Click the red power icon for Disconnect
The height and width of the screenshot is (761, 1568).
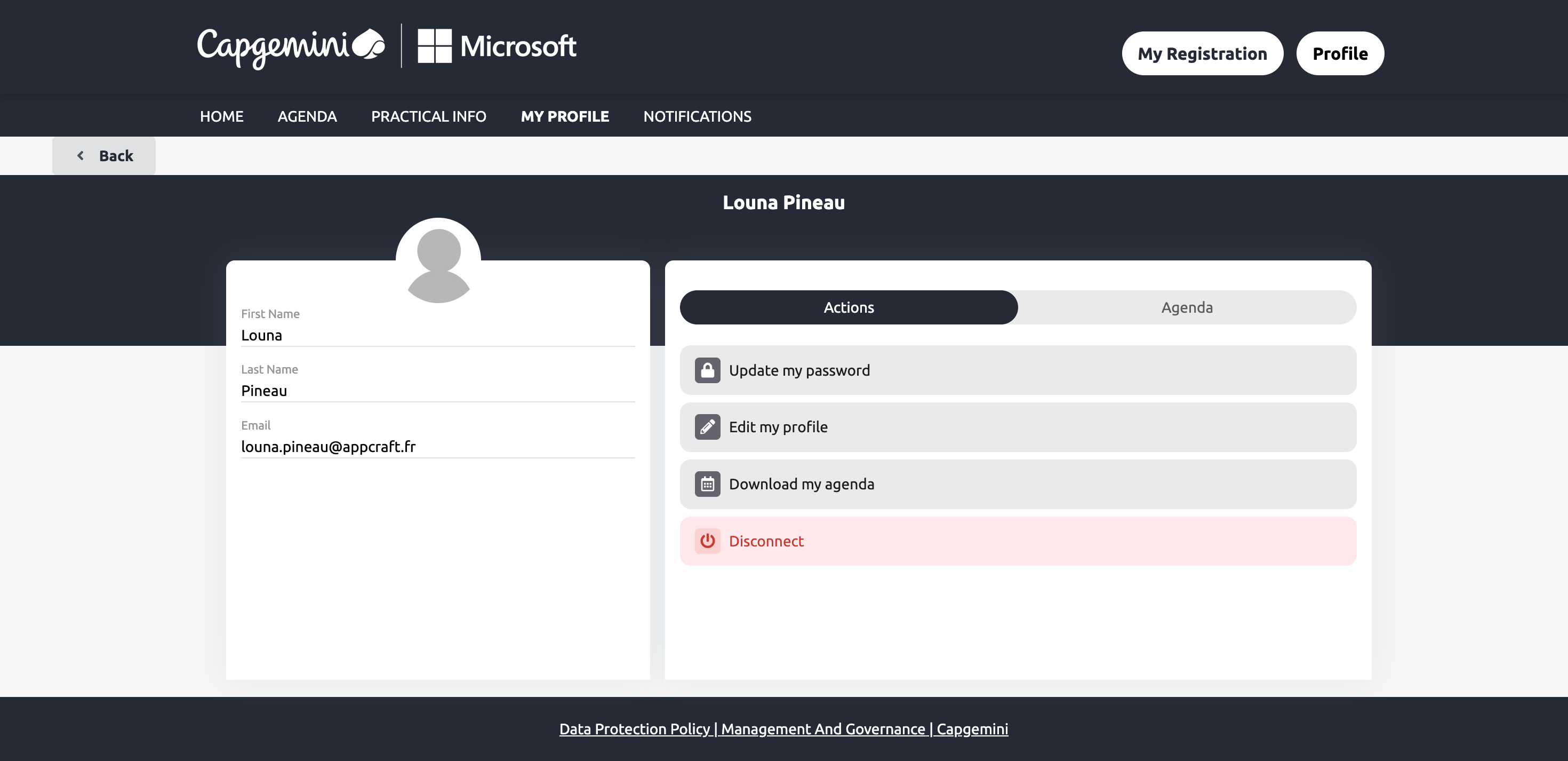pyautogui.click(x=707, y=541)
